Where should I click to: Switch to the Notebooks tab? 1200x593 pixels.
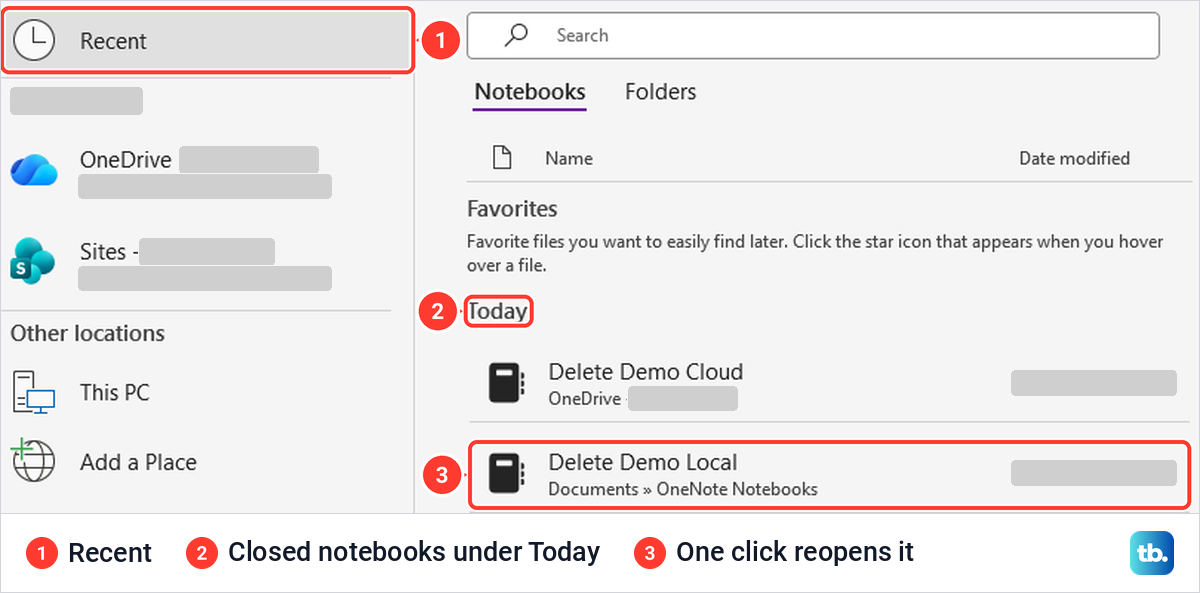click(x=530, y=92)
